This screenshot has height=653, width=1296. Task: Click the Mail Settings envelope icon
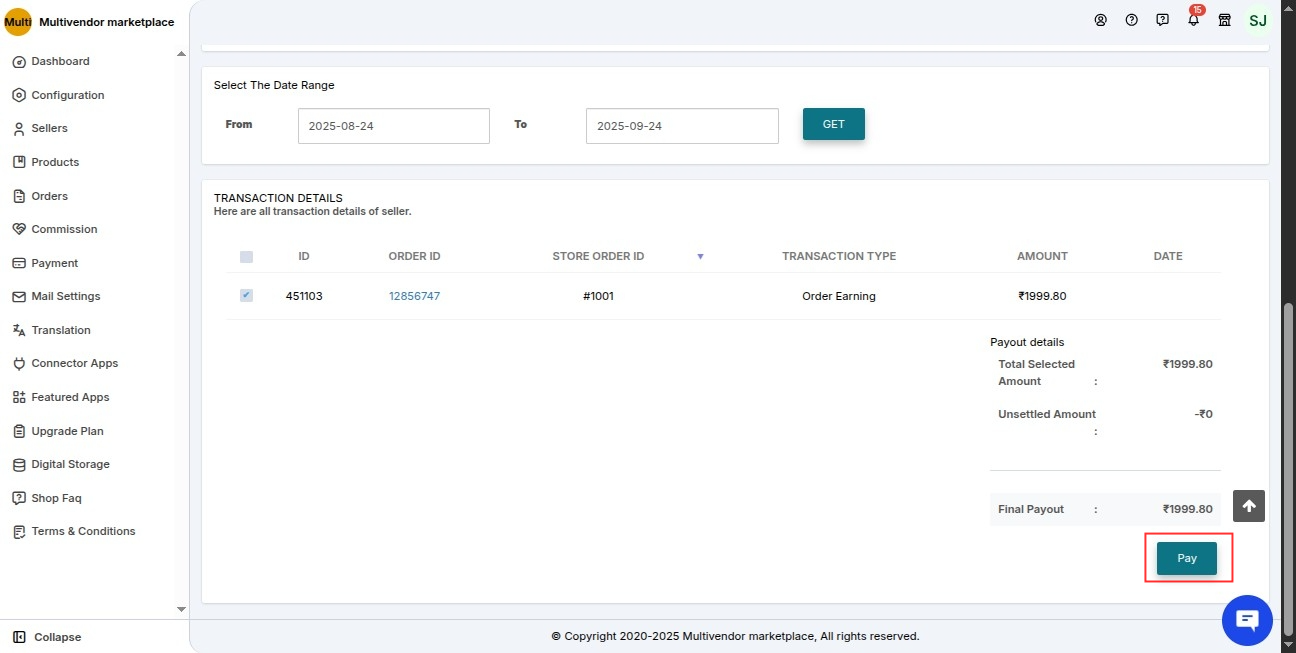[x=19, y=297]
